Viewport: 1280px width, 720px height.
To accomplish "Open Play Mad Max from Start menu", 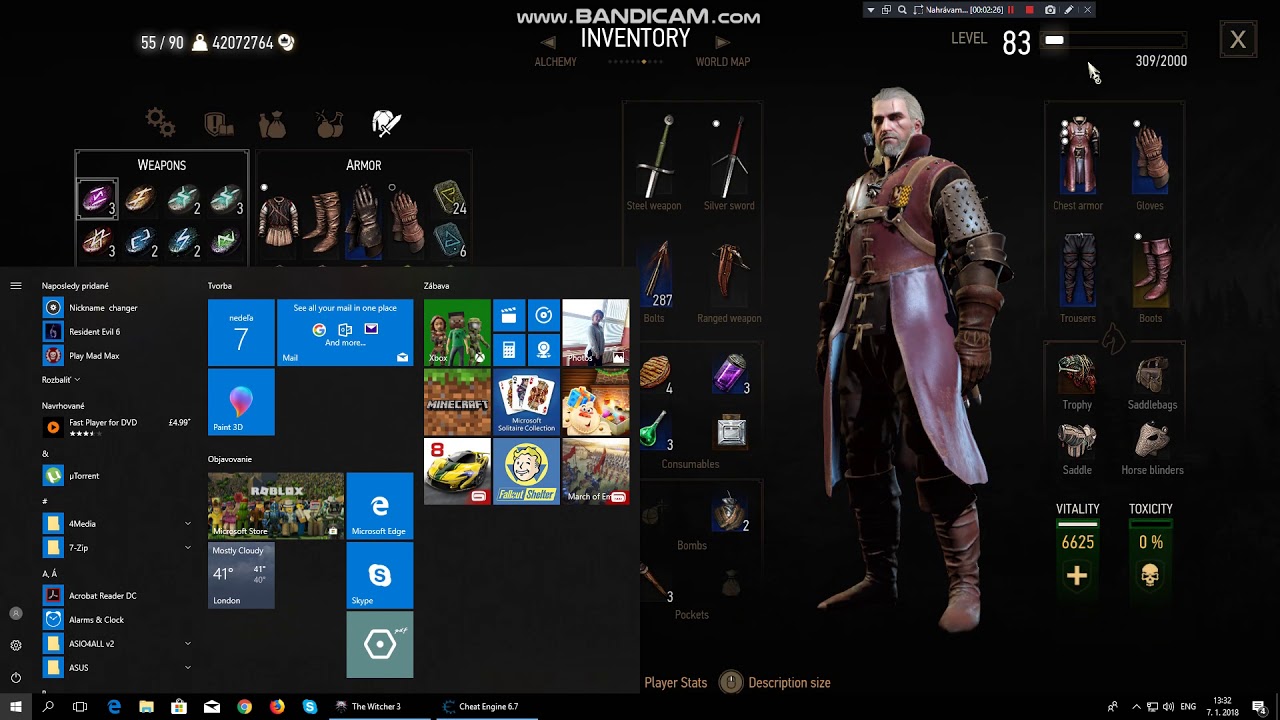I will [x=117, y=355].
